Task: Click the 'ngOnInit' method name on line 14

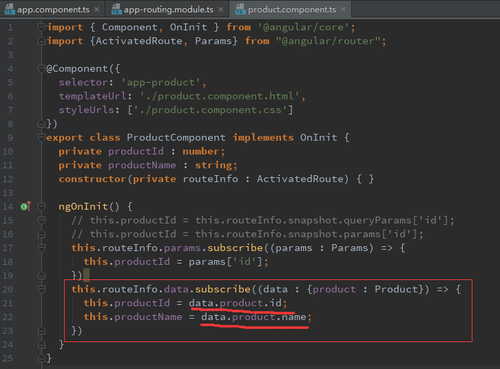Action: 83,207
